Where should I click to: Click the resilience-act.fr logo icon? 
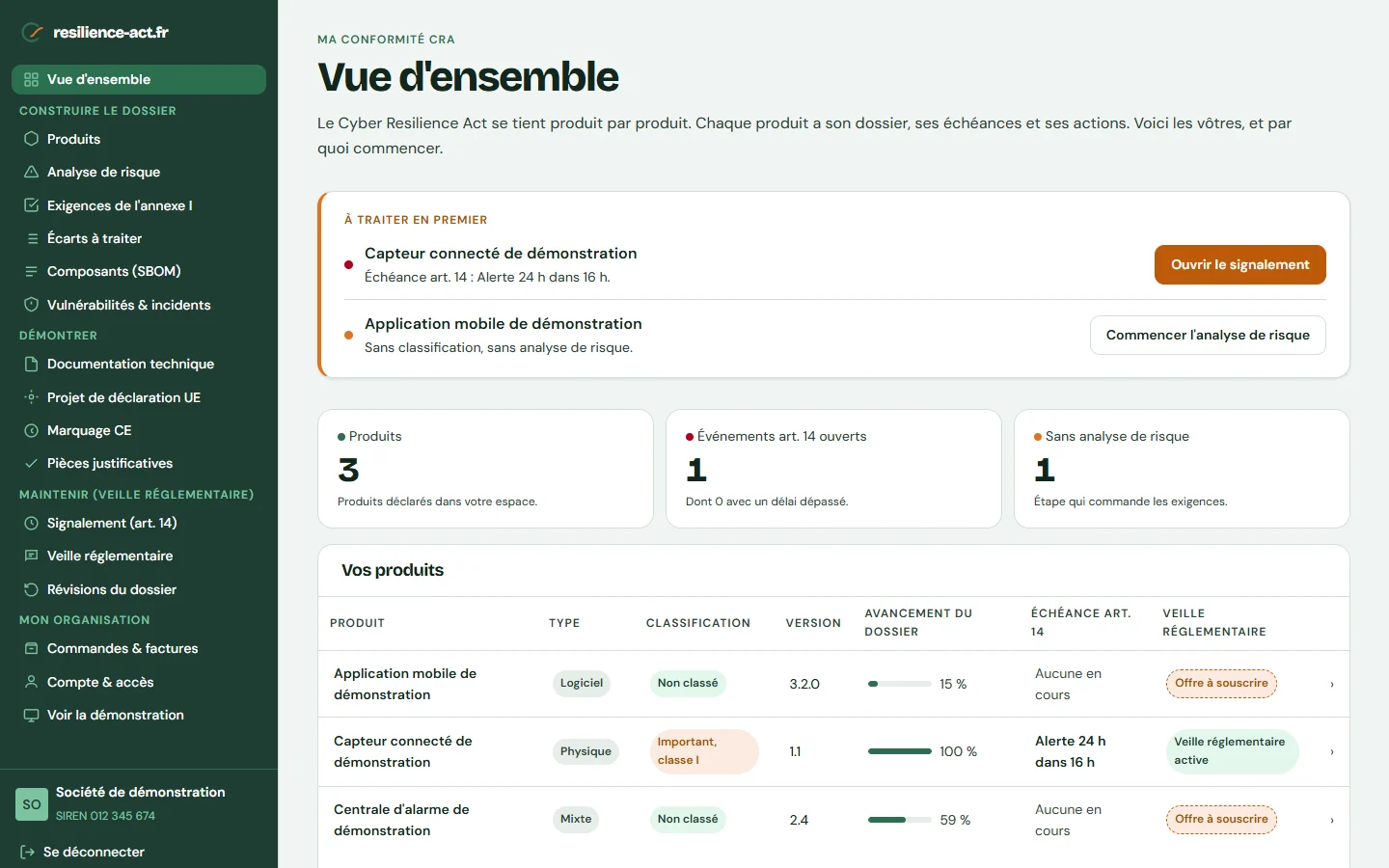pos(33,32)
